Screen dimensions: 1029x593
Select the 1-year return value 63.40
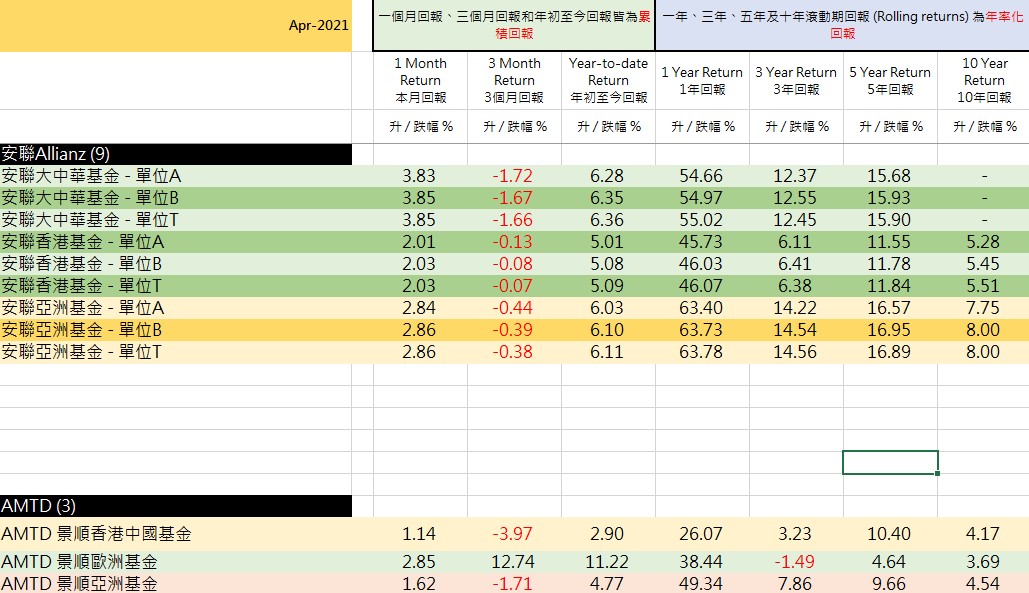[x=701, y=308]
